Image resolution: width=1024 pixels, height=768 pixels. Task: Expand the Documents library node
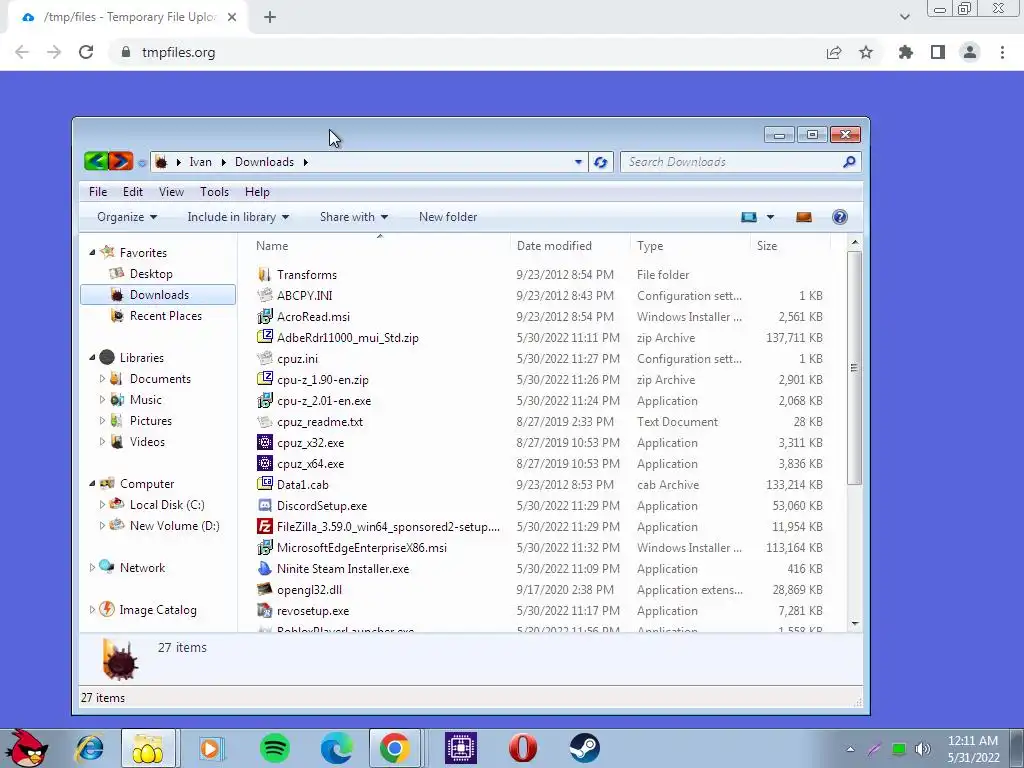click(102, 379)
